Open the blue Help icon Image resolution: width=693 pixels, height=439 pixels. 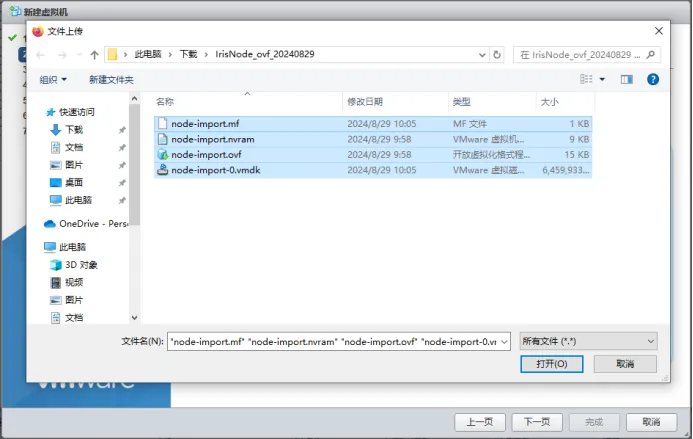653,79
